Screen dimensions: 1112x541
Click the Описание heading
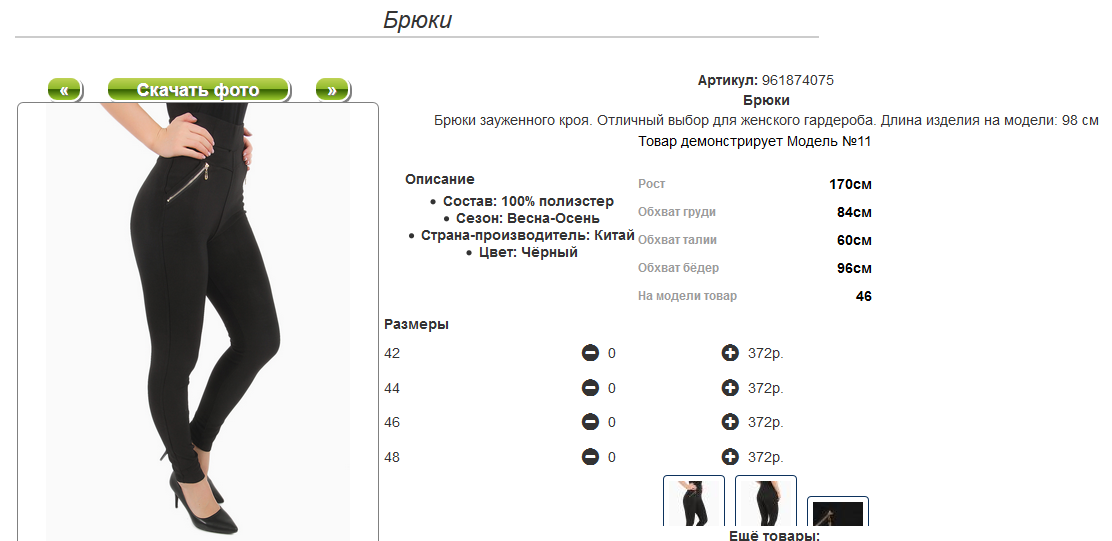tap(440, 179)
